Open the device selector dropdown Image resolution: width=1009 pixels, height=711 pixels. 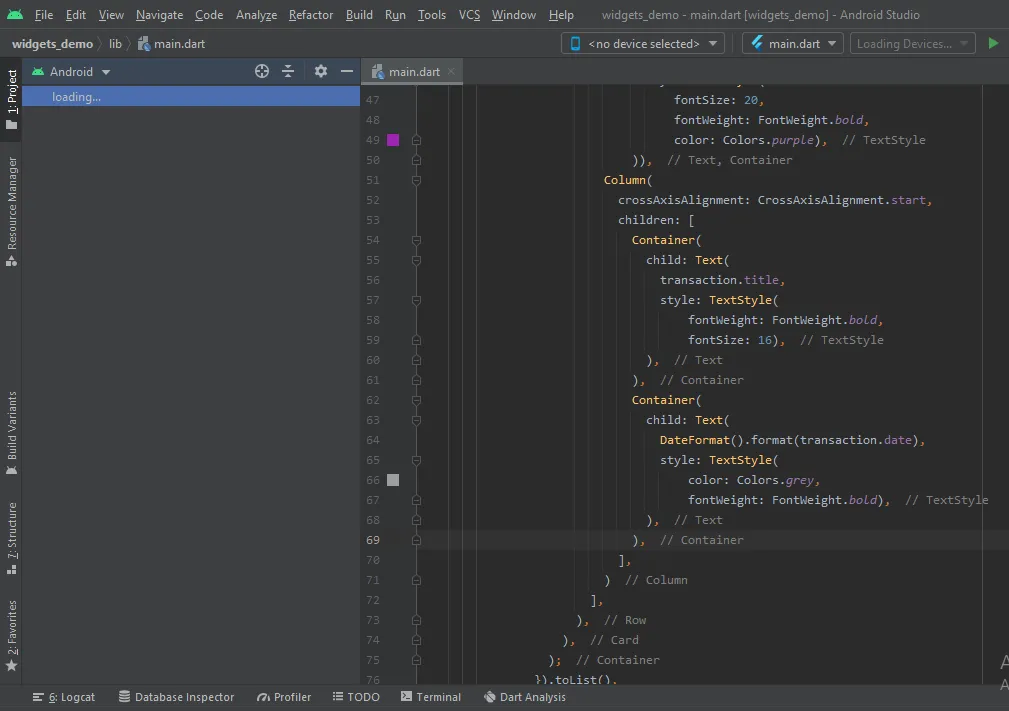[643, 44]
